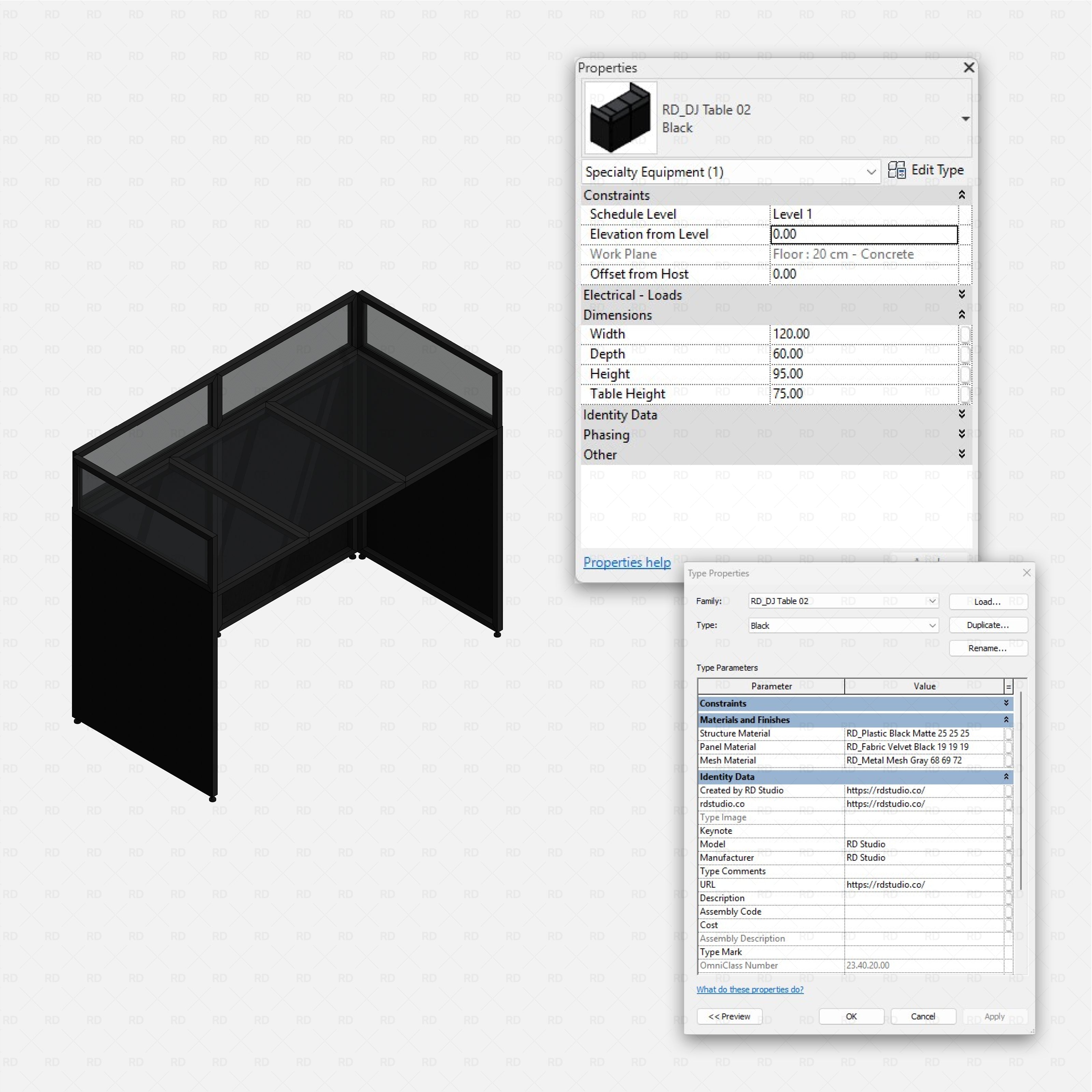Close the Properties palette
Image resolution: width=1092 pixels, height=1092 pixels.
click(969, 68)
